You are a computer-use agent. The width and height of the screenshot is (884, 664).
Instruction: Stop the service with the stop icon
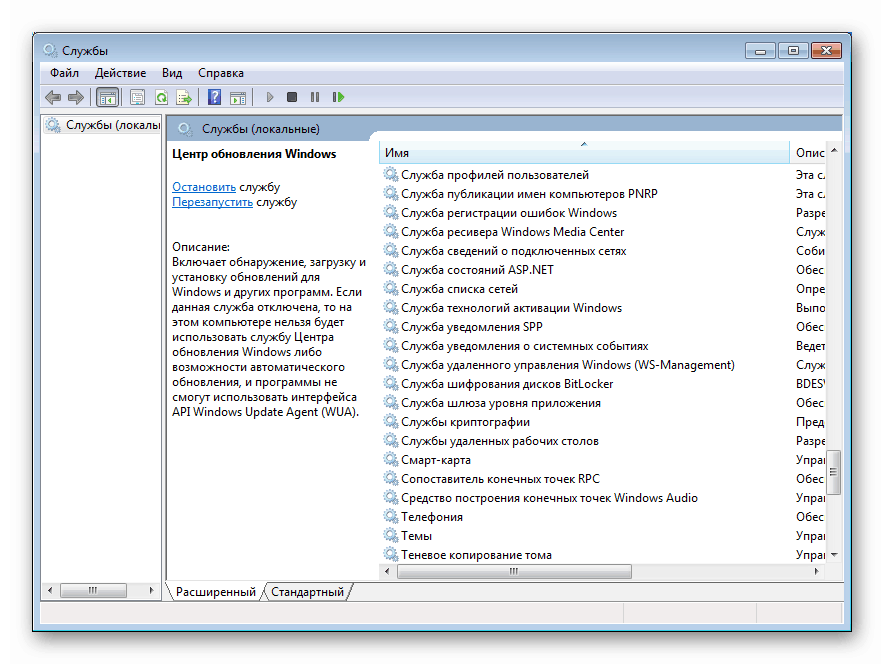(291, 97)
